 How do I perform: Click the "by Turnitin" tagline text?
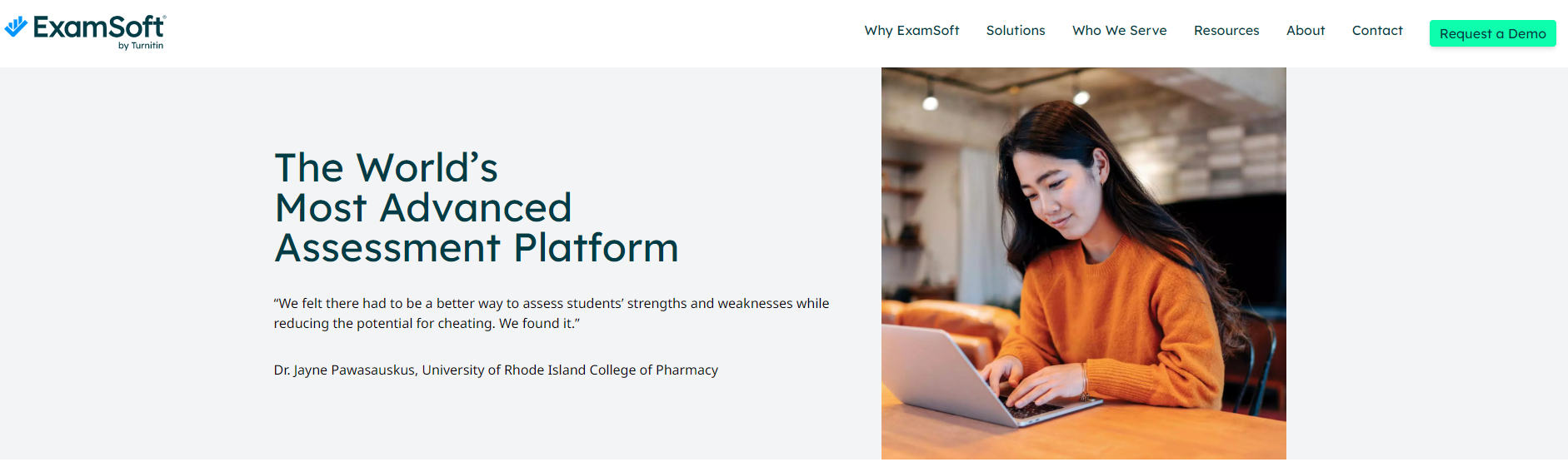point(141,46)
